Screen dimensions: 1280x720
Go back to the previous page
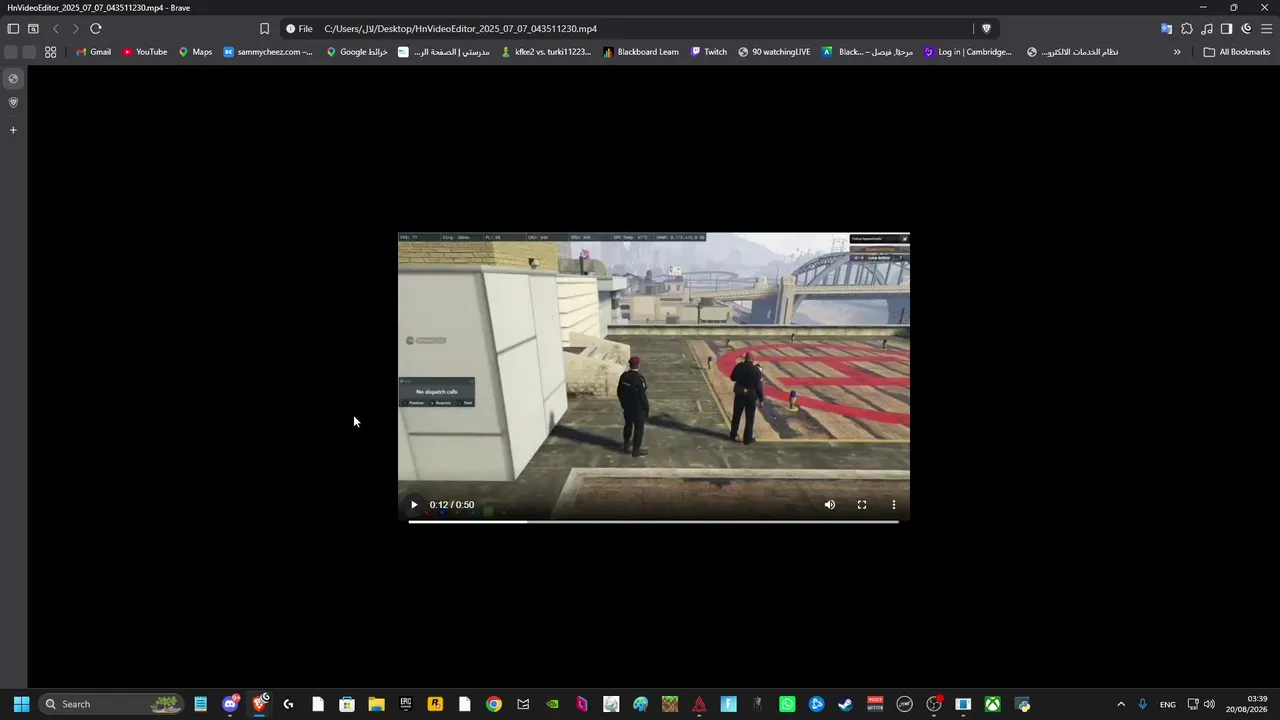pos(56,29)
